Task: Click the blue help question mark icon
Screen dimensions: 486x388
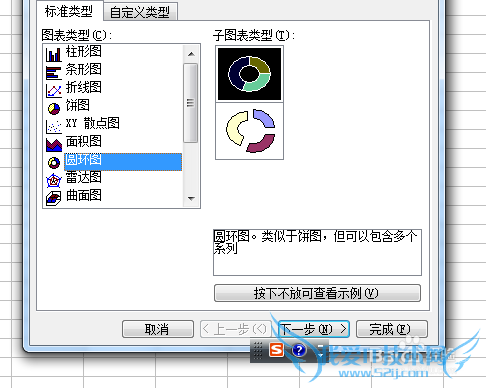Action: click(299, 350)
